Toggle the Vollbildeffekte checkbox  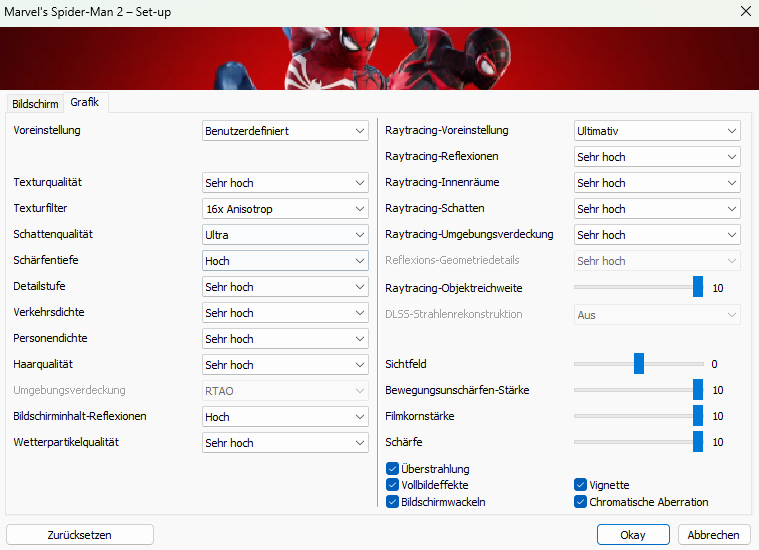point(392,485)
